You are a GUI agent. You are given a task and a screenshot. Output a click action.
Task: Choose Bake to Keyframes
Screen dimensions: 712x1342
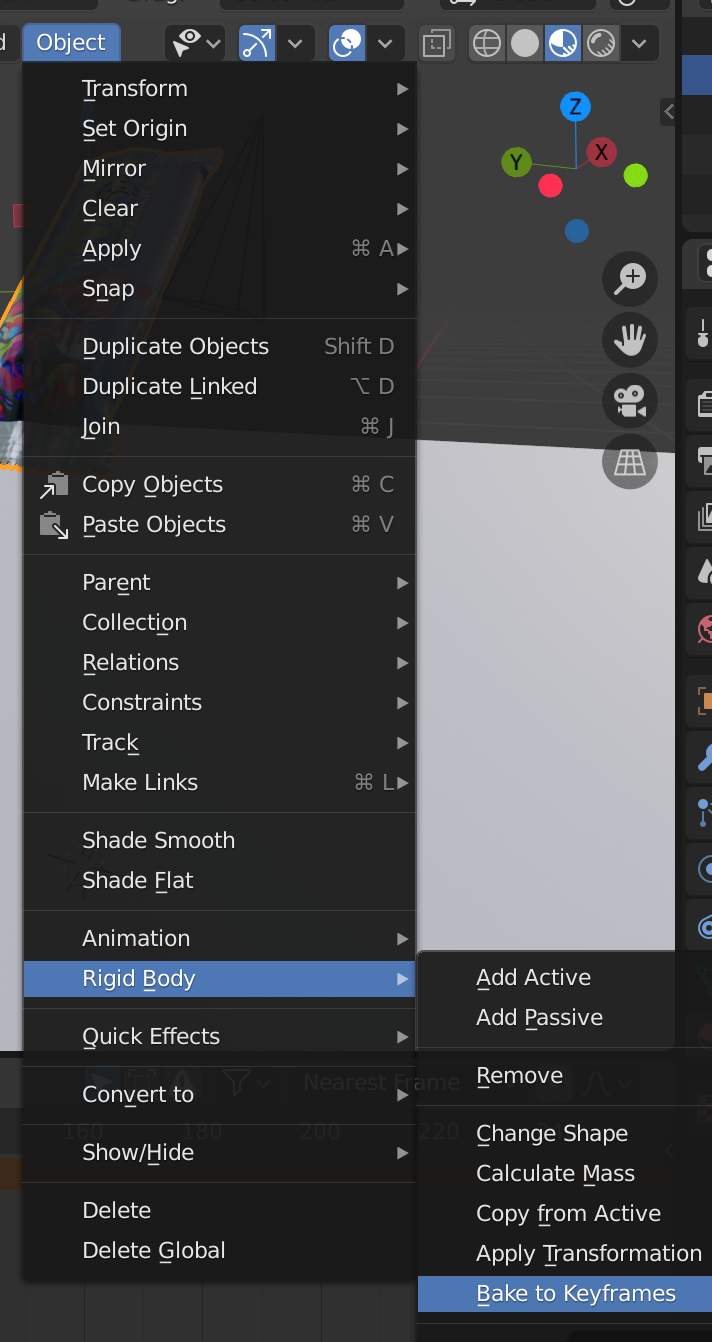[x=576, y=1294]
